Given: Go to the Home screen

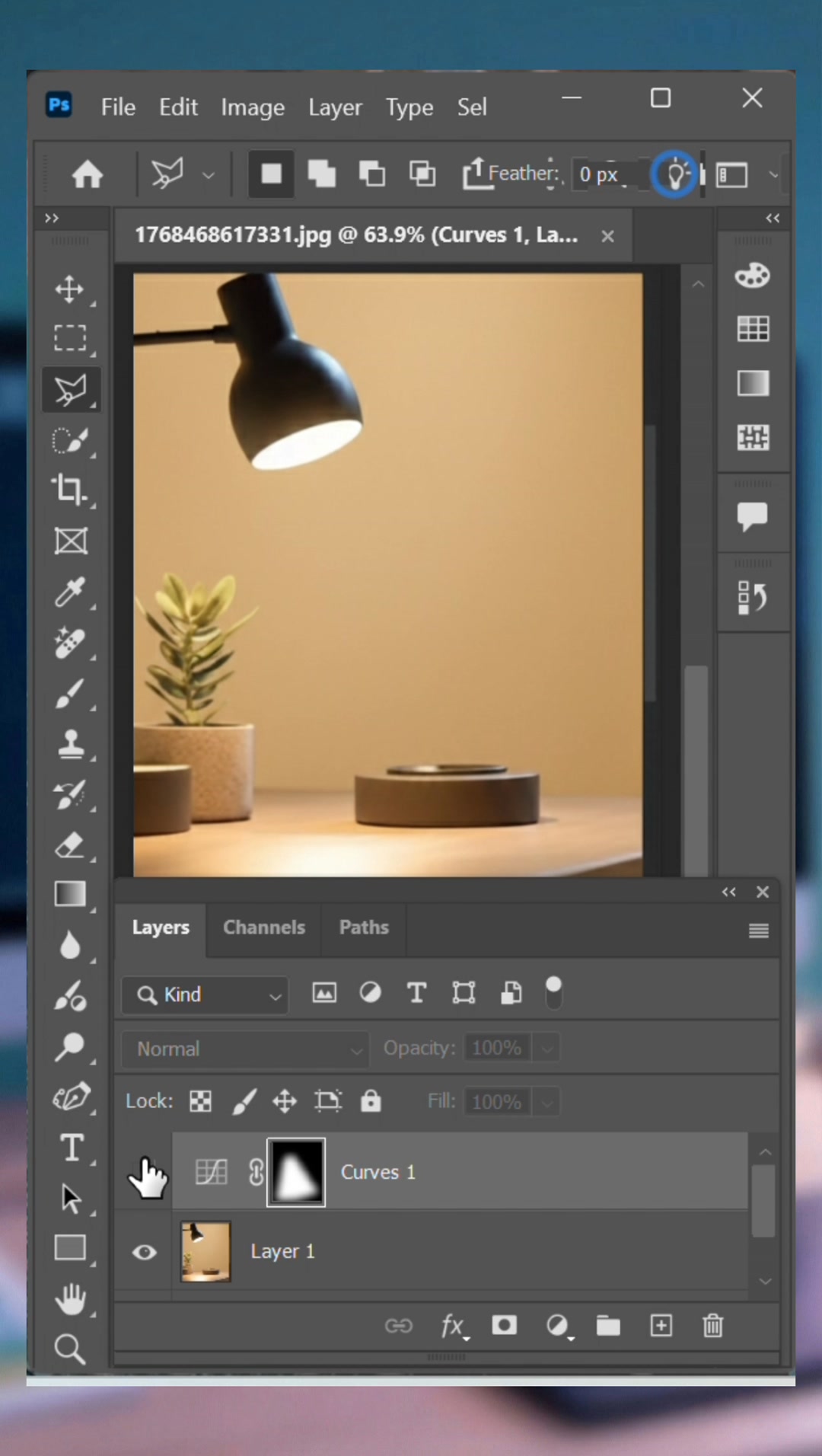Looking at the screenshot, I should click(x=88, y=174).
